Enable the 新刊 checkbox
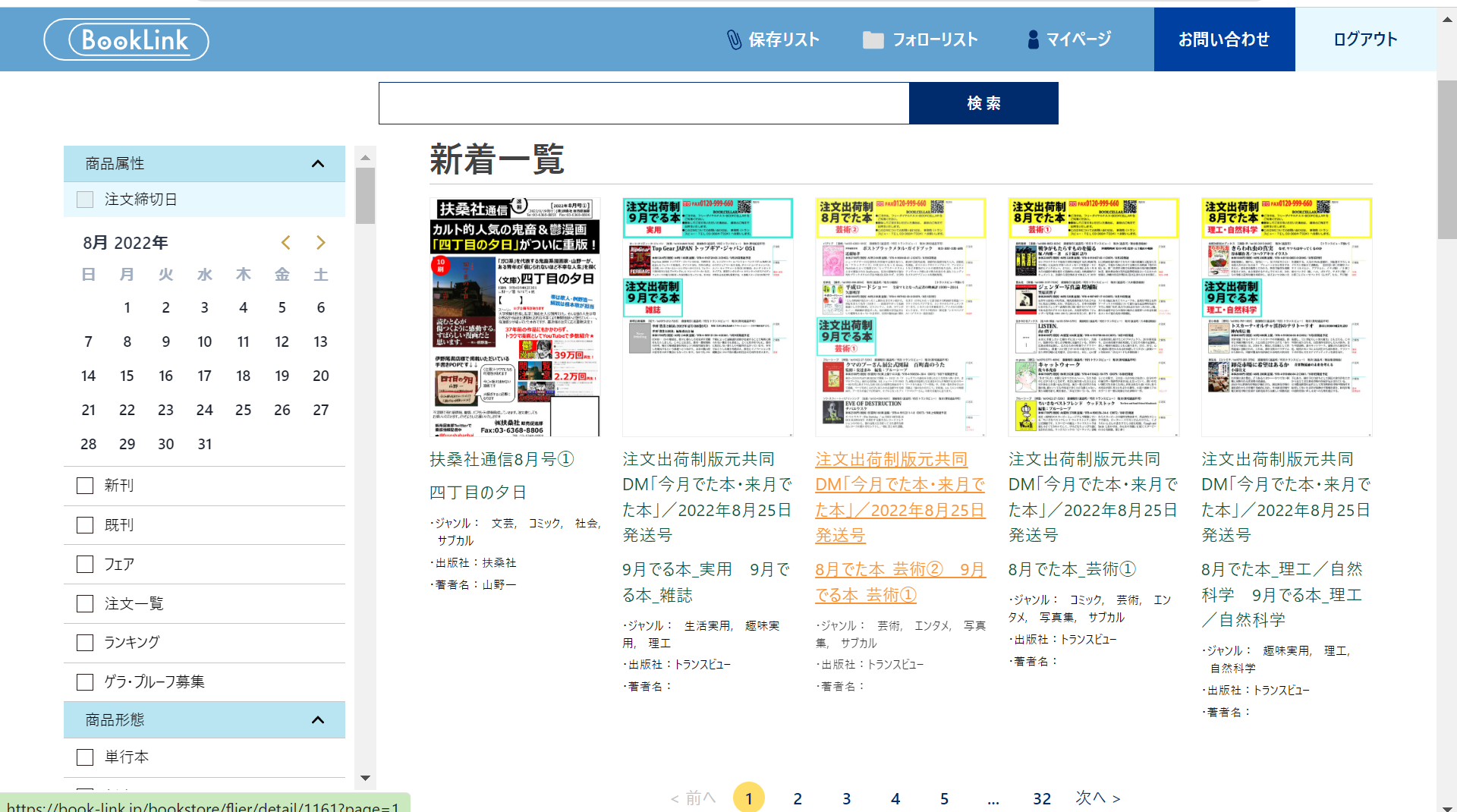Image resolution: width=1457 pixels, height=812 pixels. coord(85,486)
